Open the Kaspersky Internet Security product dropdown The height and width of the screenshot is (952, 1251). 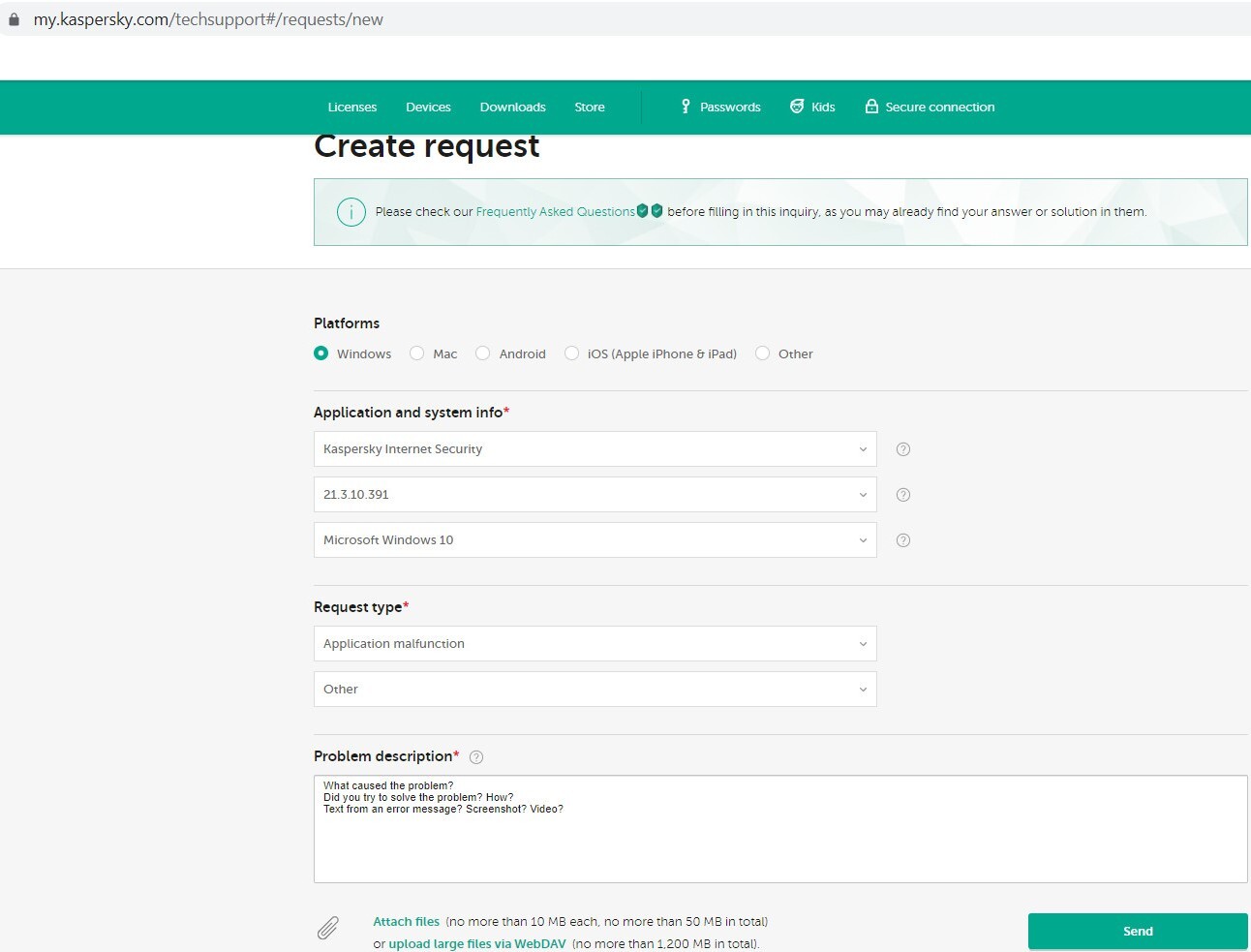pos(595,449)
